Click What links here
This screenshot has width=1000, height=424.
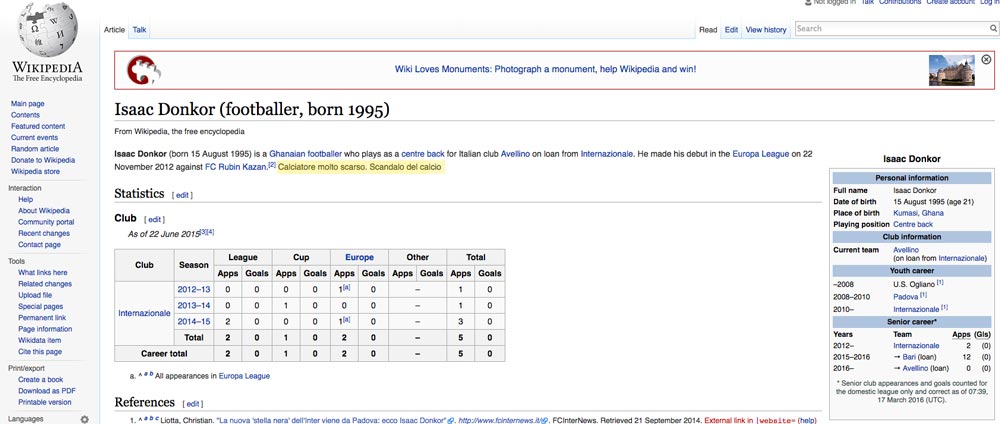[x=43, y=273]
